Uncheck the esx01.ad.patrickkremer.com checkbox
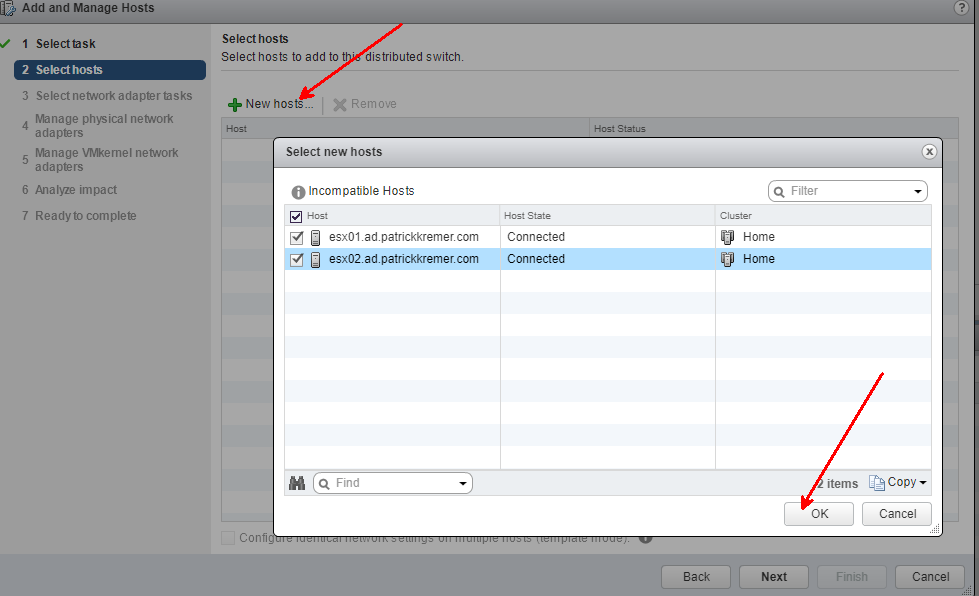 point(296,238)
